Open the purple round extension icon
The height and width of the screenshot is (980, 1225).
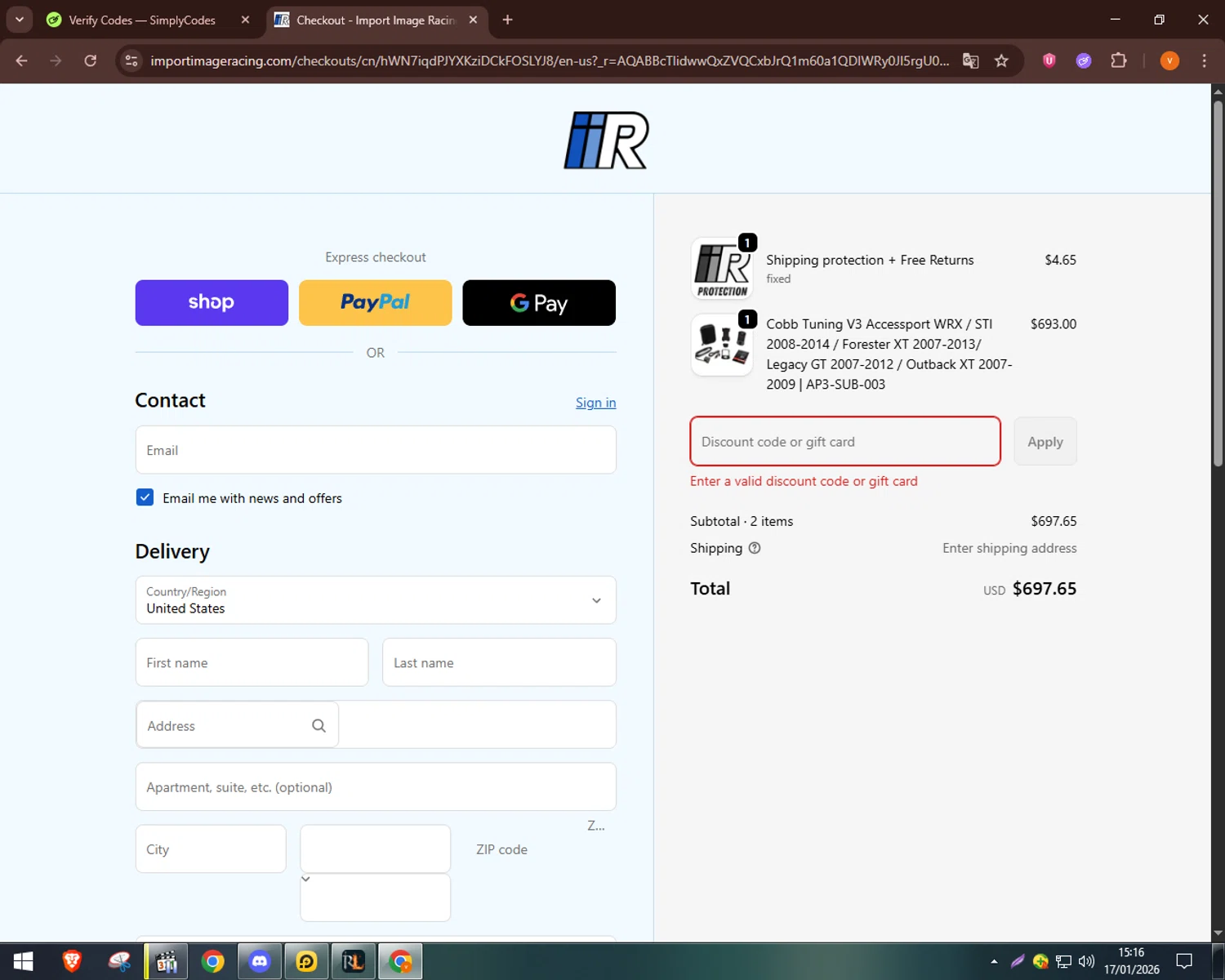pos(1084,60)
